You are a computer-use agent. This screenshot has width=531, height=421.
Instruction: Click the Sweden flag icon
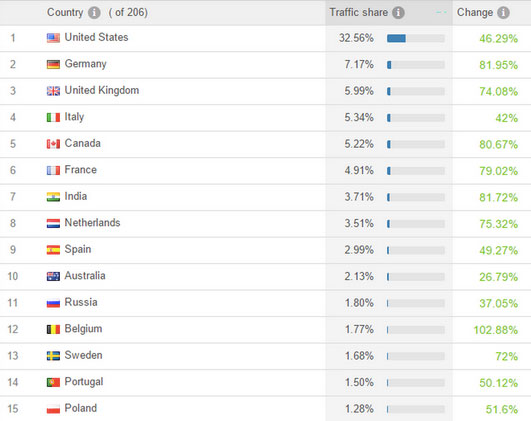(x=53, y=356)
